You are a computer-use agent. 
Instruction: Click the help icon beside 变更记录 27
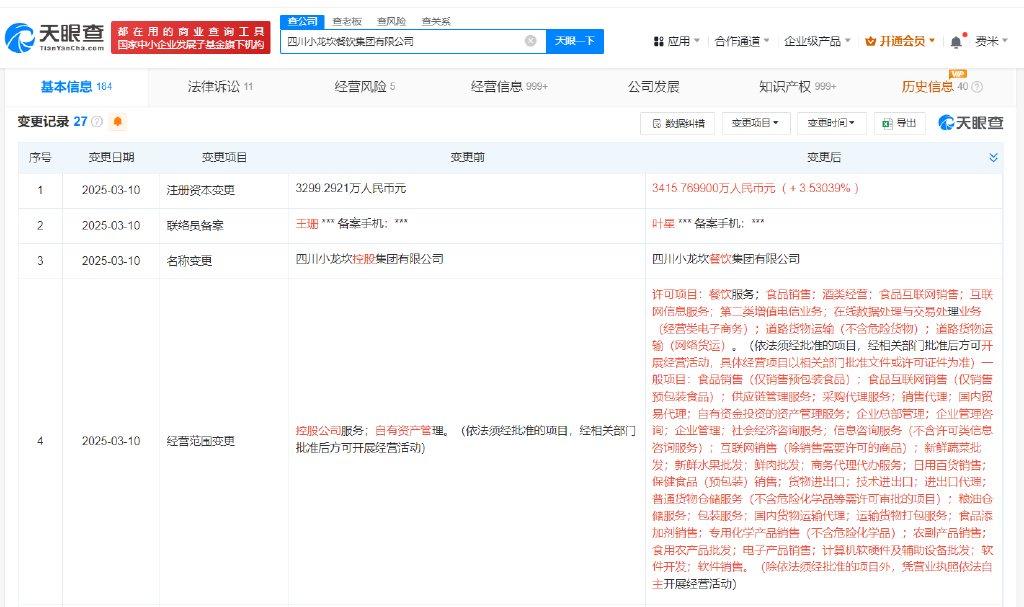97,122
